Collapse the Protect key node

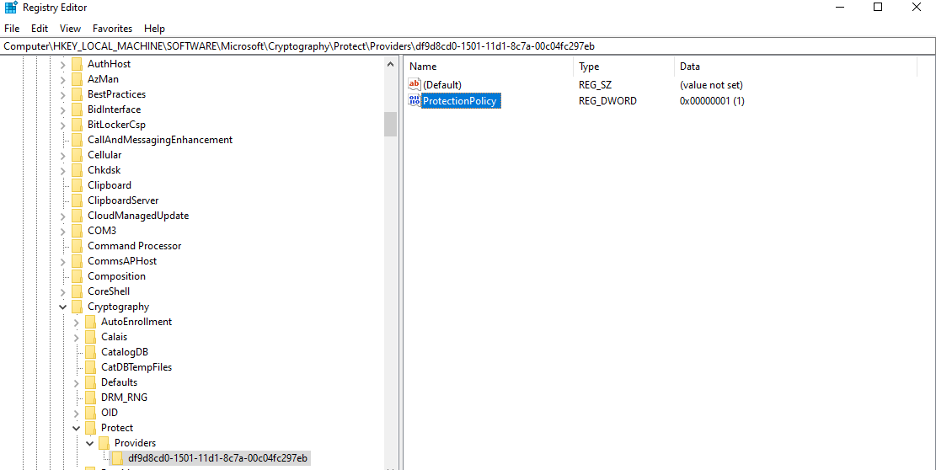pos(76,428)
